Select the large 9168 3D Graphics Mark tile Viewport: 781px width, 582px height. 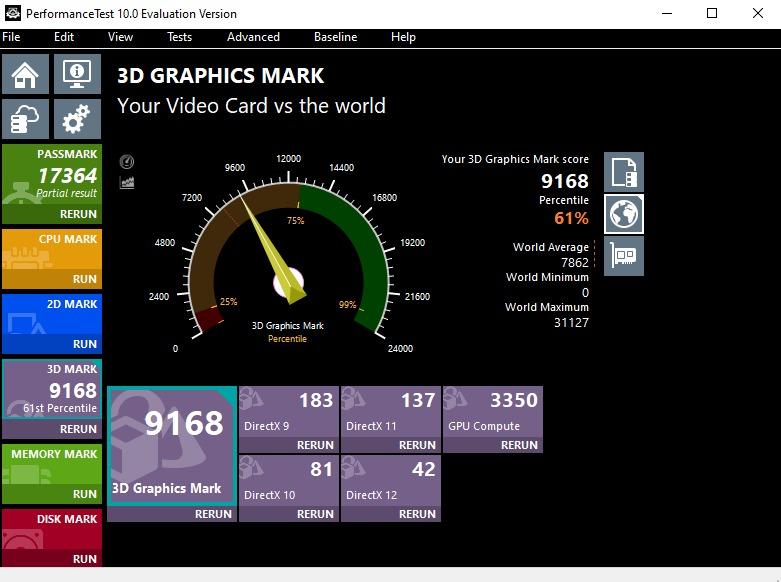[x=172, y=446]
